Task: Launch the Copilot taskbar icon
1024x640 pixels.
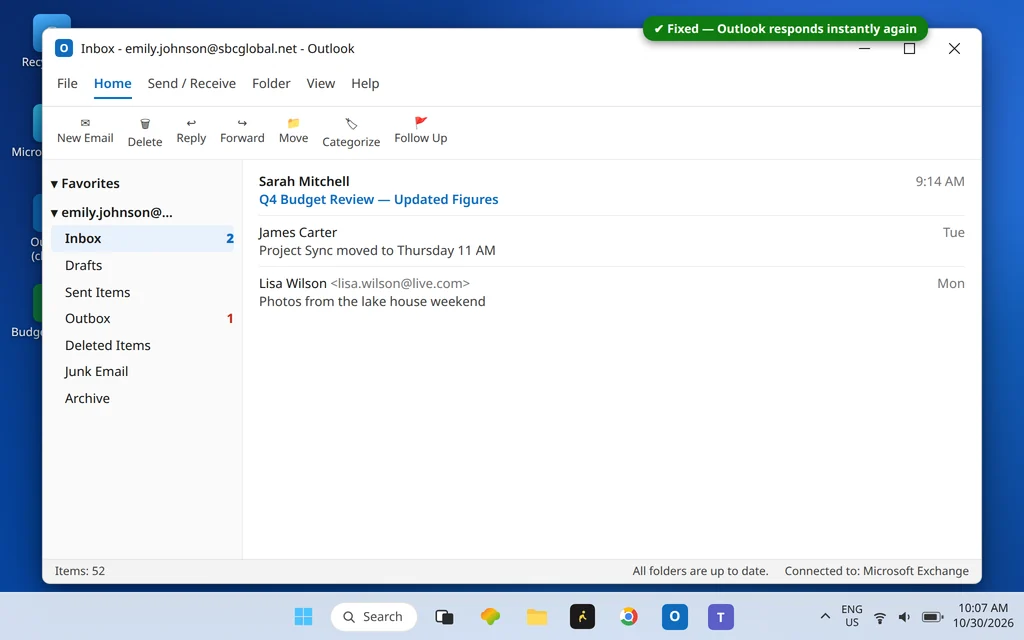Action: point(490,616)
